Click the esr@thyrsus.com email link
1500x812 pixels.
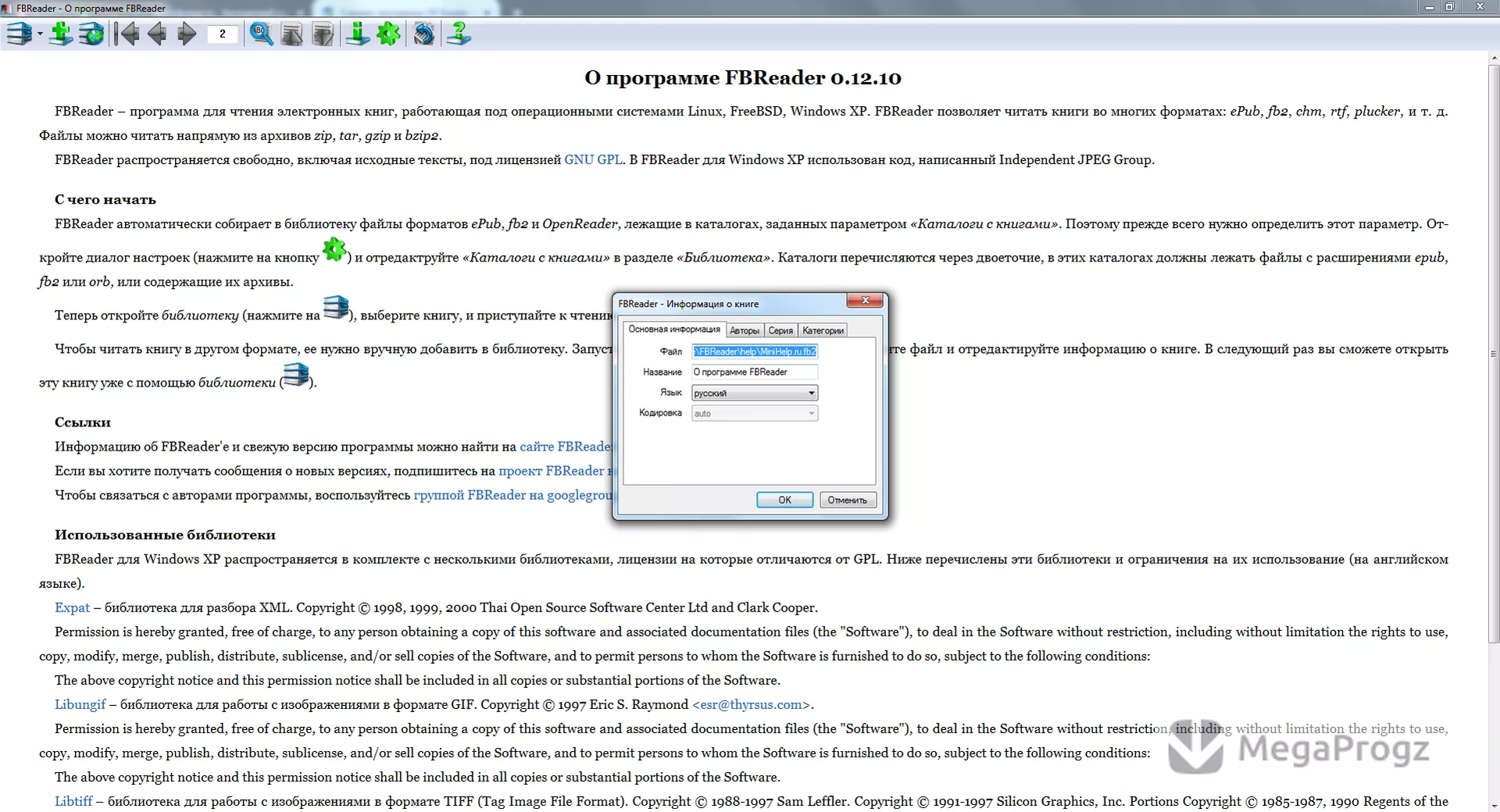pyautogui.click(x=751, y=704)
